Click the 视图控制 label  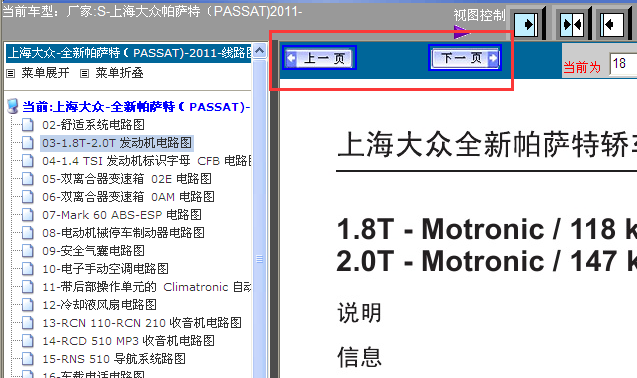479,15
